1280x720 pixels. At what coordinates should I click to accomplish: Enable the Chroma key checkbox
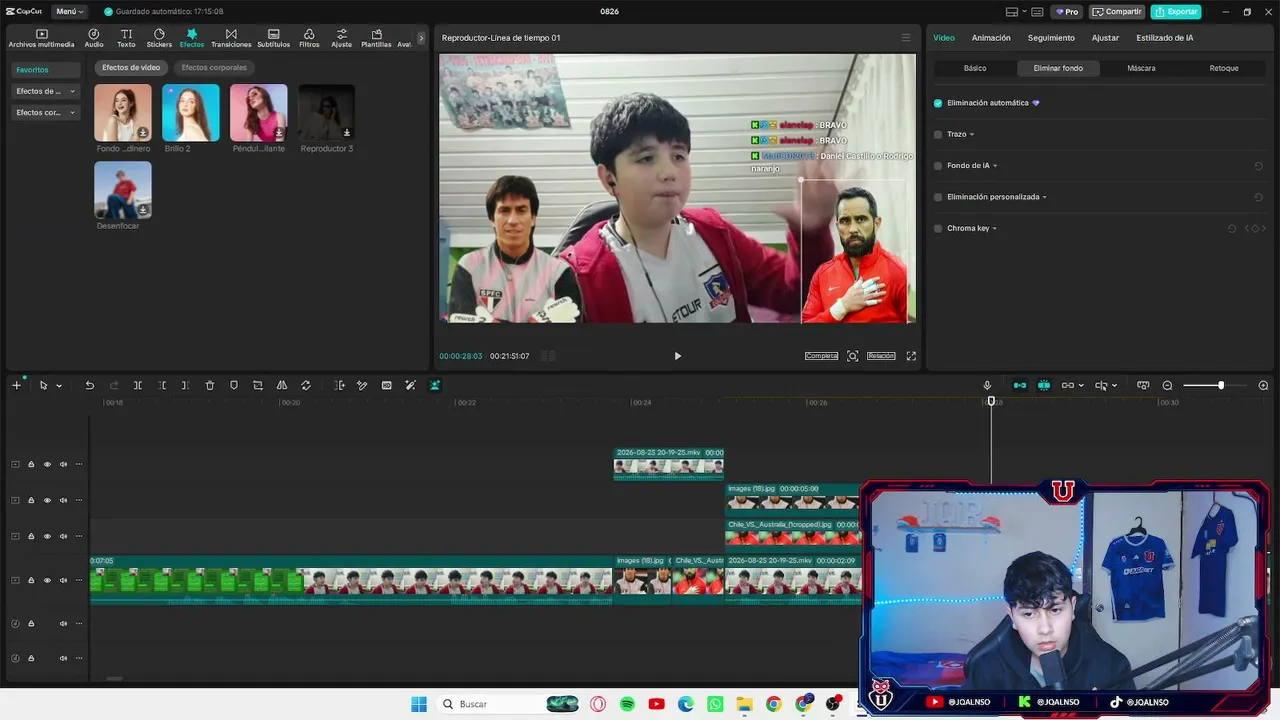pyautogui.click(x=938, y=228)
